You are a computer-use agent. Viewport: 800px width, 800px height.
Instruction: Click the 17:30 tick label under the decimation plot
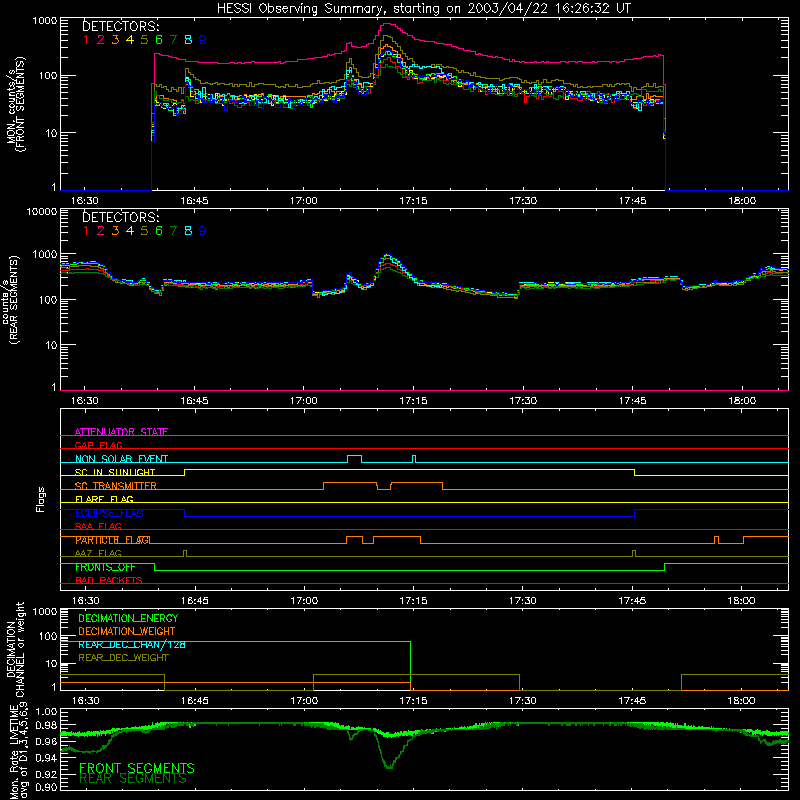tap(522, 701)
